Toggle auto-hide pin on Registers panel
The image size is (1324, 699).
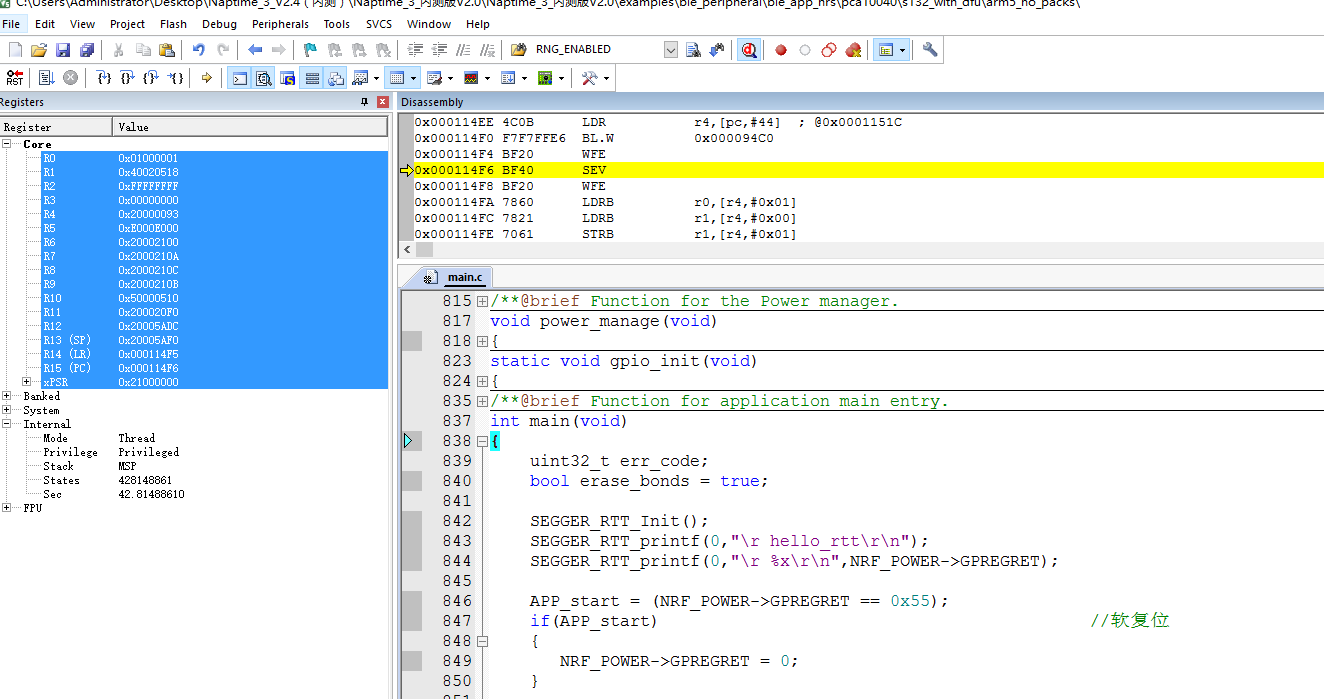pos(365,102)
